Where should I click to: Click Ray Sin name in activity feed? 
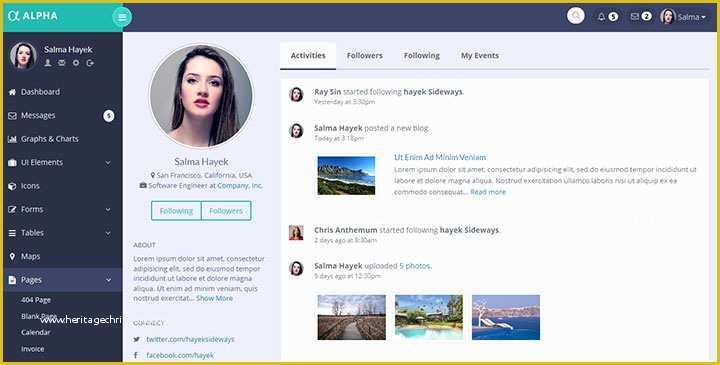click(327, 92)
